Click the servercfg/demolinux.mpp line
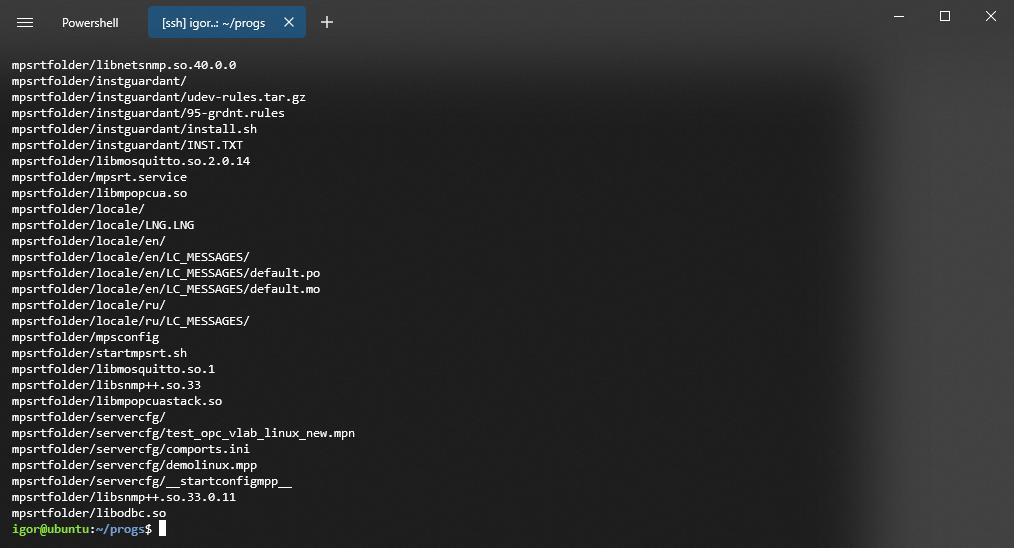Screen dimensions: 1014x548 pos(135,465)
